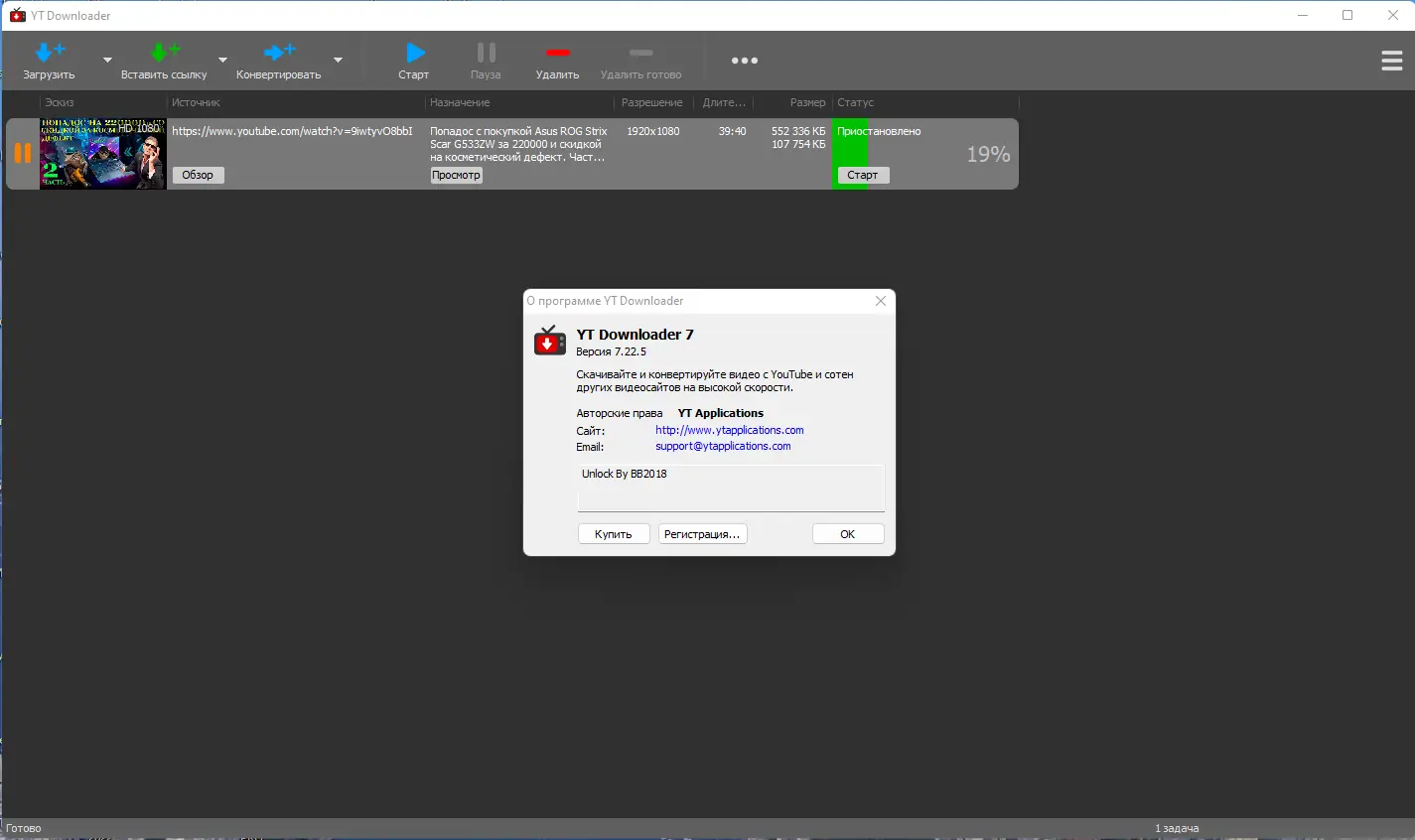Open the video thumbnail in the download list

pos(102,154)
